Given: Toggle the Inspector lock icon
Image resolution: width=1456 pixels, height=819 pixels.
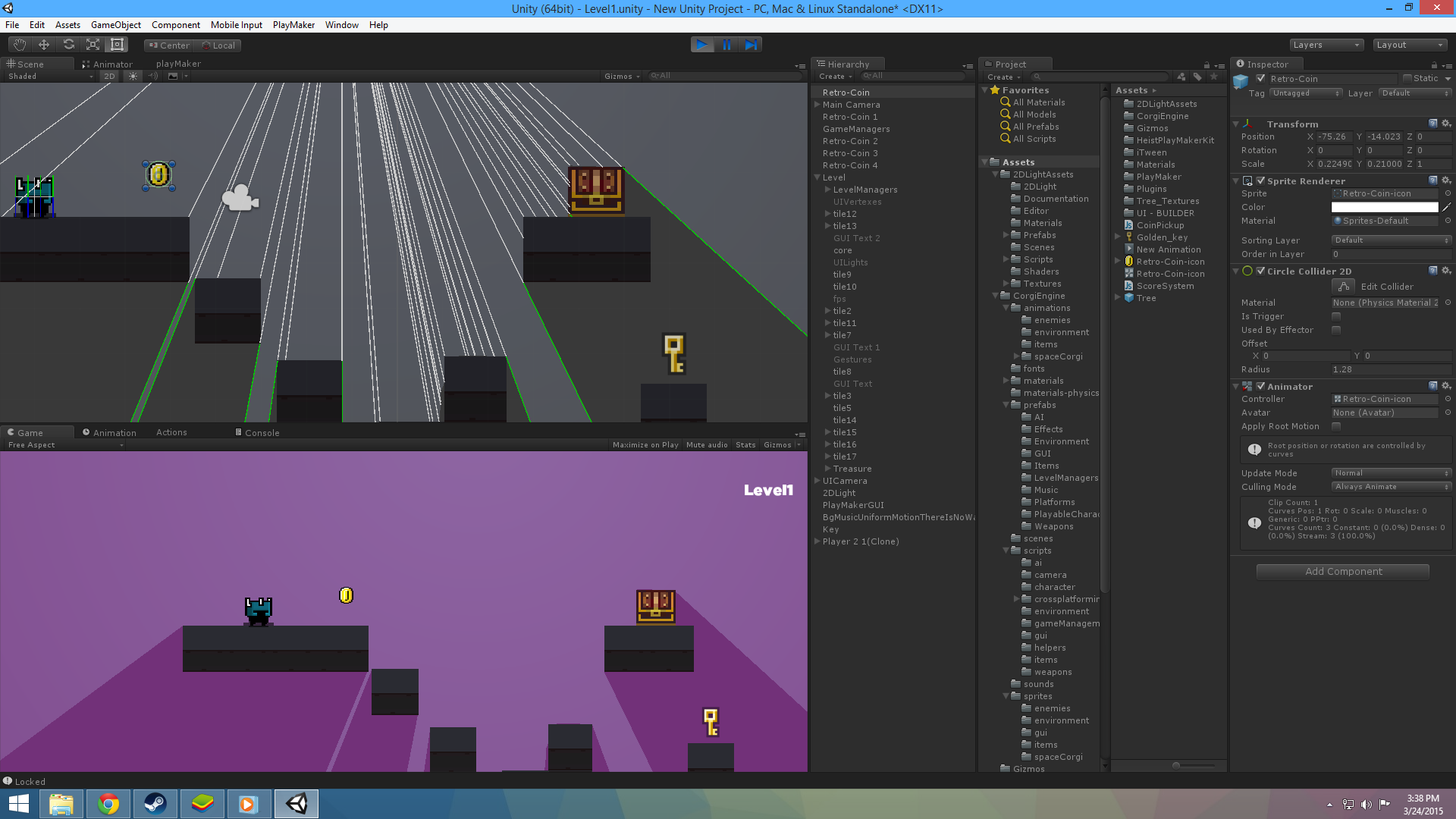Looking at the screenshot, I should click(x=1434, y=65).
